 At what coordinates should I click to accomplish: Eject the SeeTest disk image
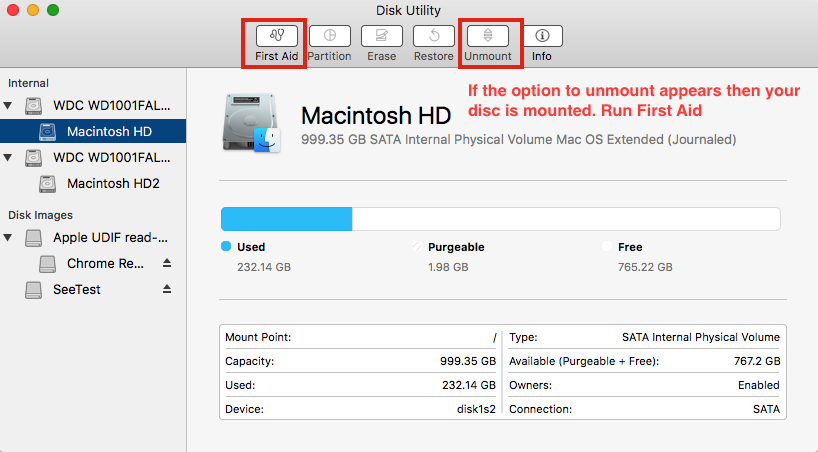167,289
